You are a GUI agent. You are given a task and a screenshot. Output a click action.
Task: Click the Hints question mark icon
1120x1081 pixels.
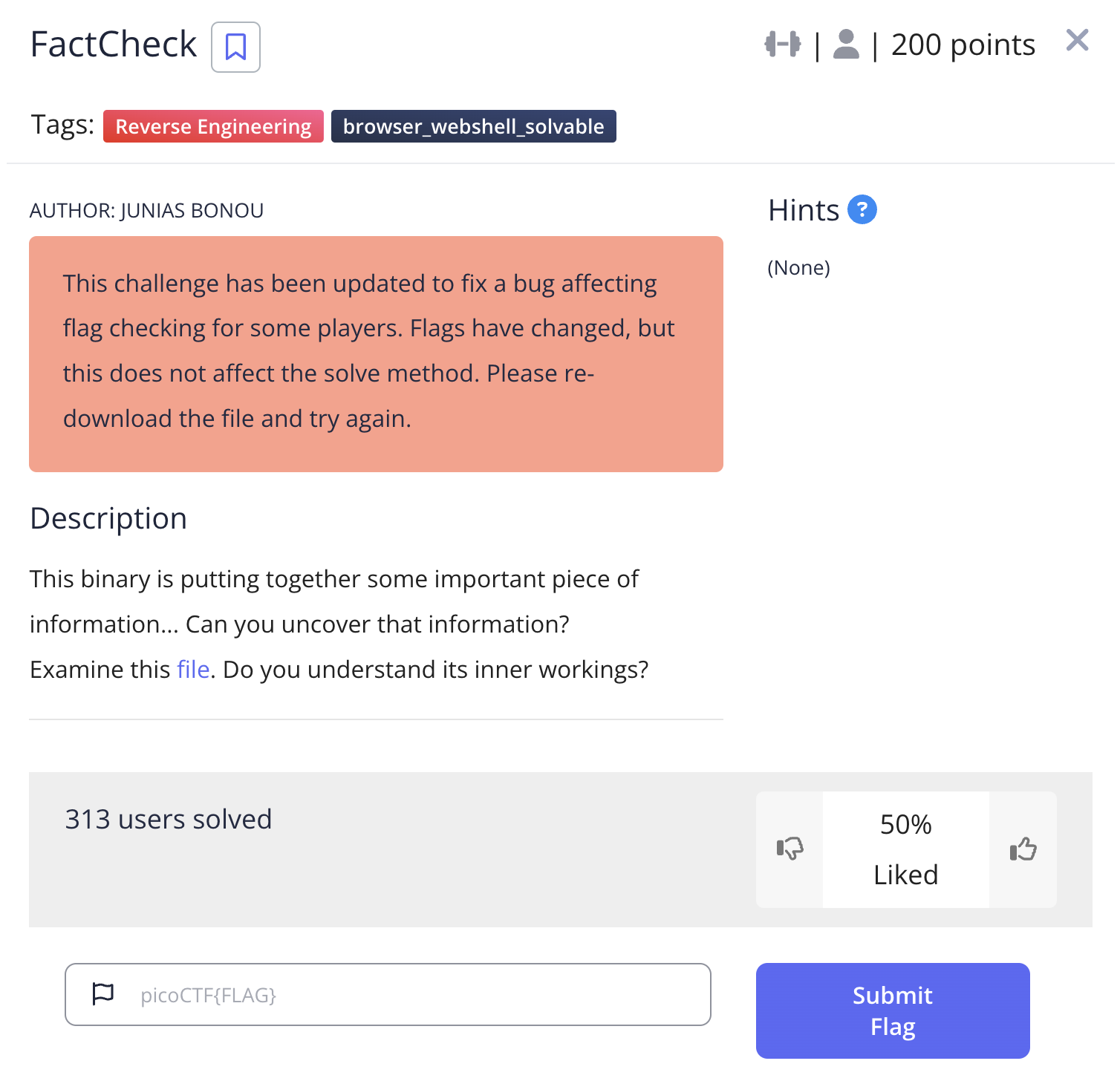[862, 209]
